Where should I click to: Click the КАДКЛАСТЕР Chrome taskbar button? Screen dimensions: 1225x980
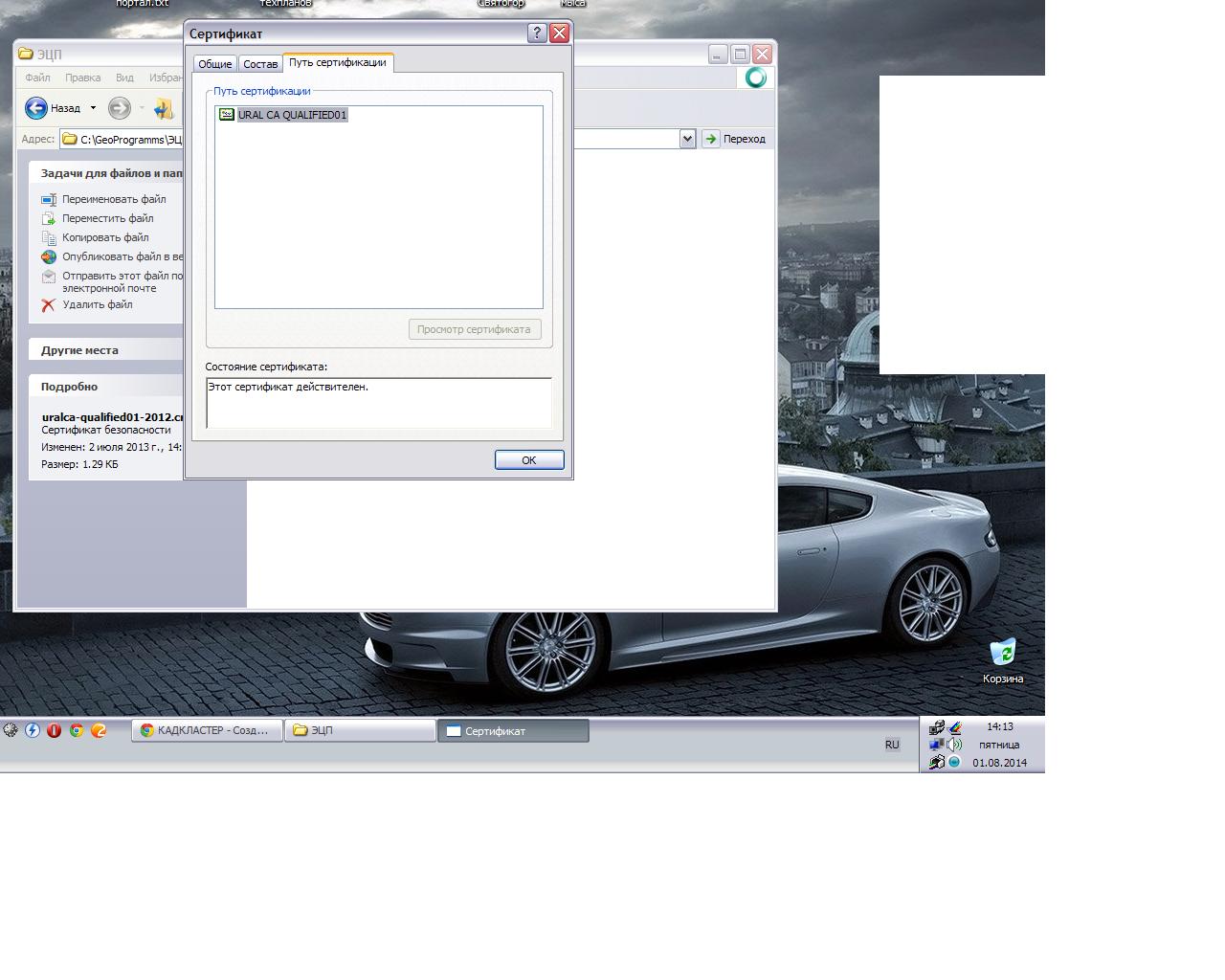click(206, 730)
